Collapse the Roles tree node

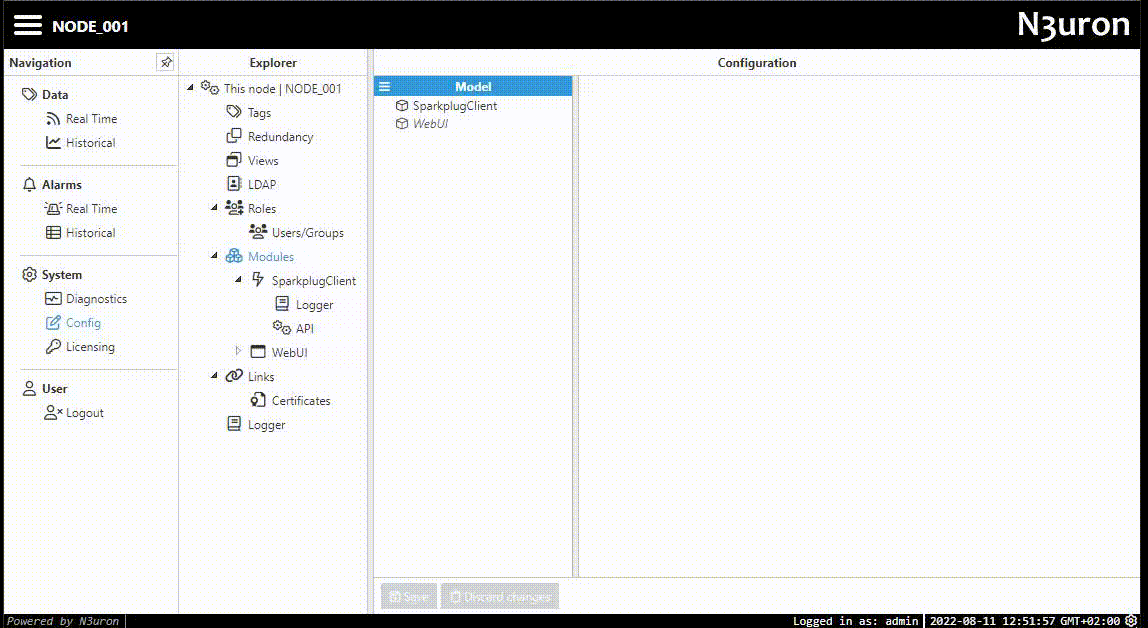pos(215,208)
